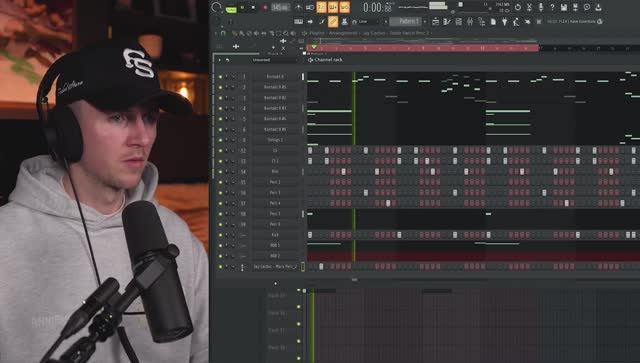Mute the Kick channel with its green LED

(220, 235)
